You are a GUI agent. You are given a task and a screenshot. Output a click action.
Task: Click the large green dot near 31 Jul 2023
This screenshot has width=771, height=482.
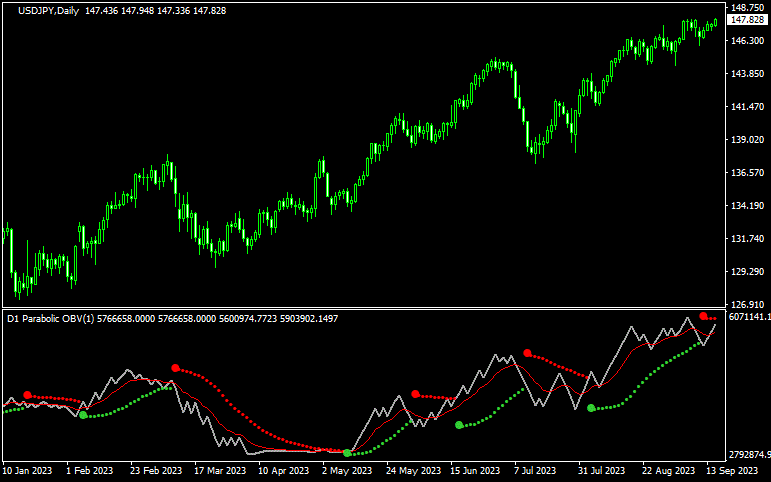(591, 408)
